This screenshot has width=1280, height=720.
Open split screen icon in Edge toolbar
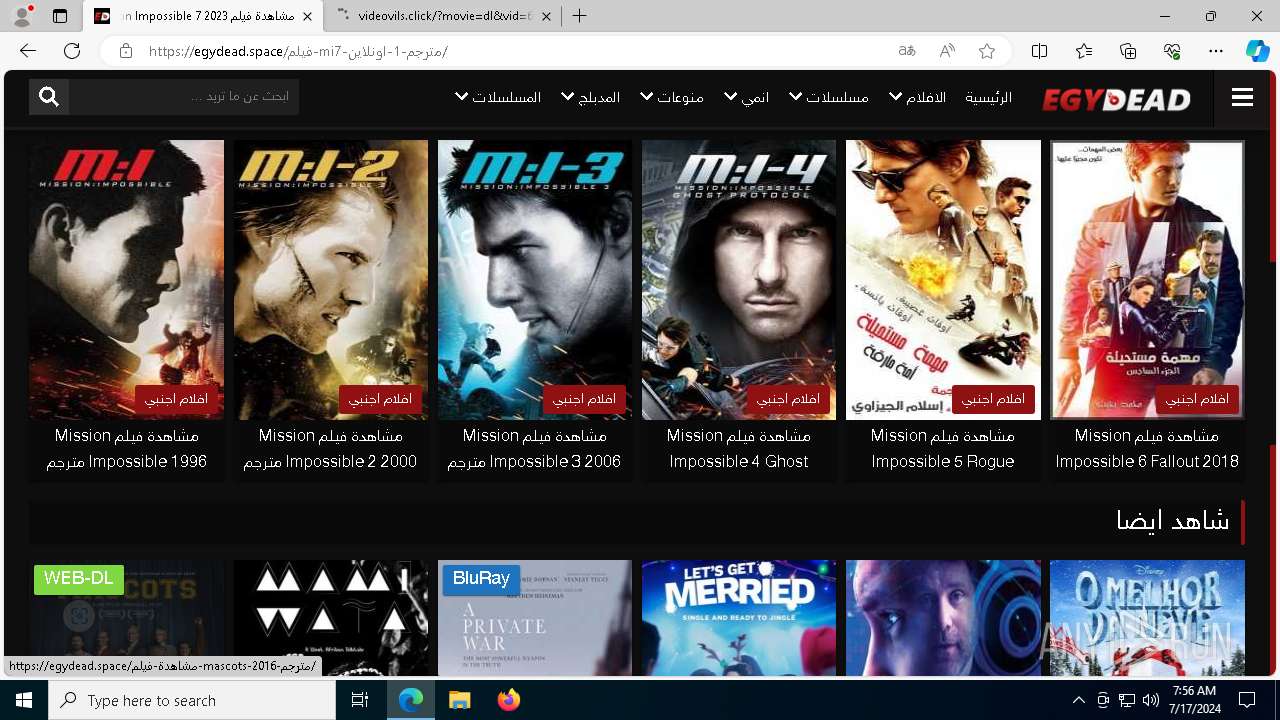click(x=1040, y=51)
